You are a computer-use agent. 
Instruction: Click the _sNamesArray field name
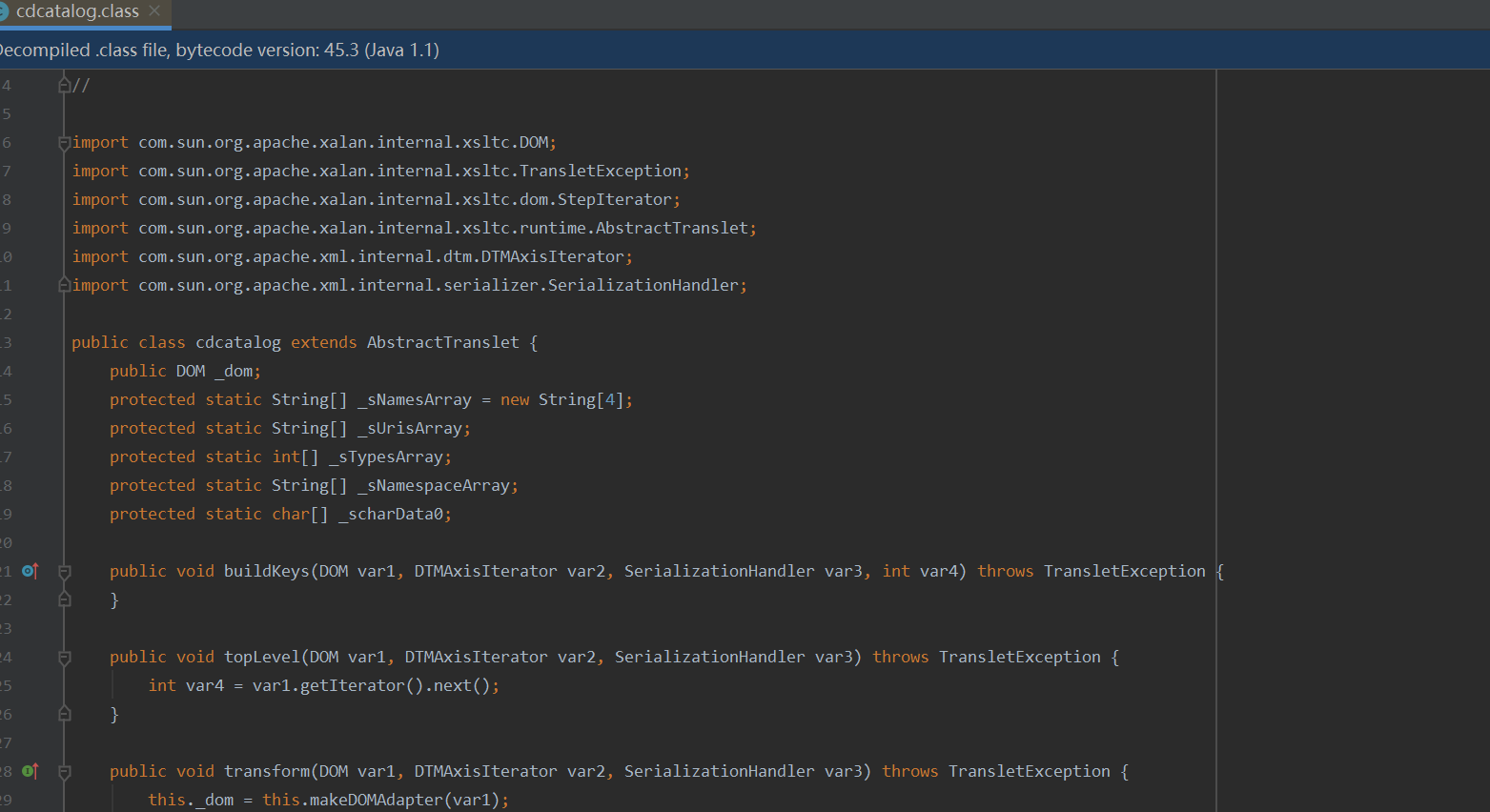pos(415,399)
